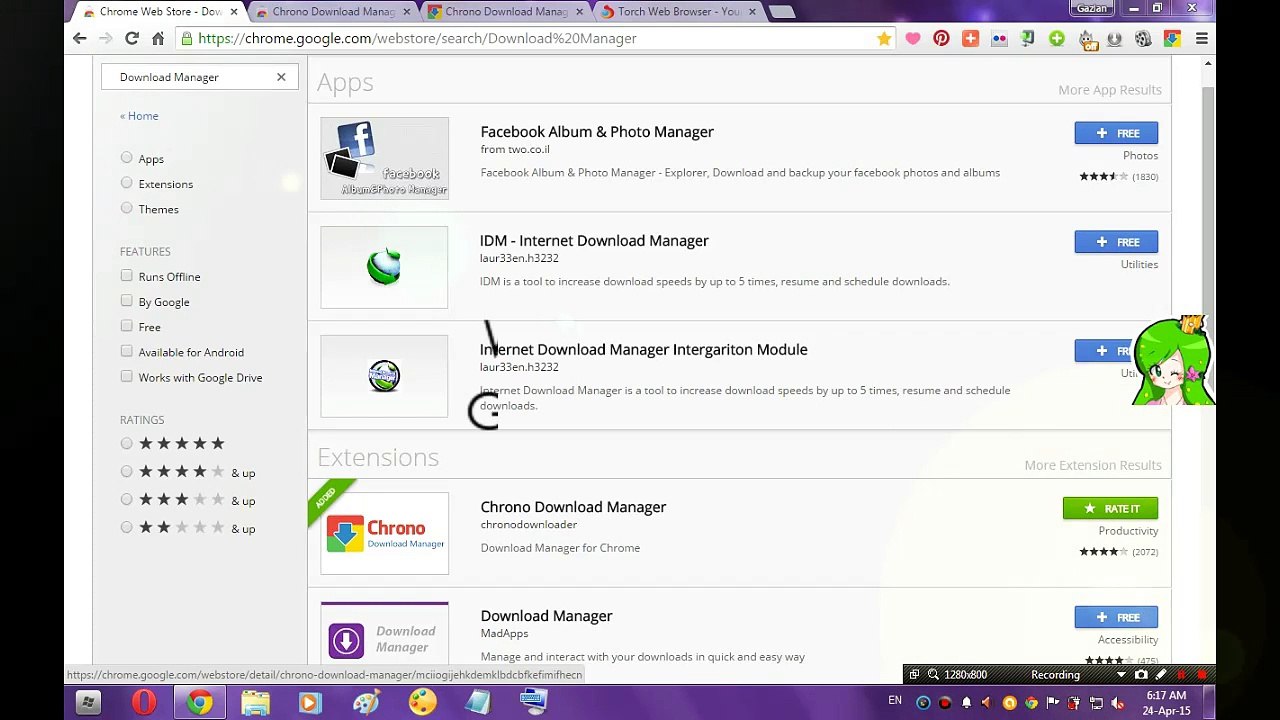Image resolution: width=1280 pixels, height=720 pixels.
Task: Check Works with Google Drive filter
Action: tap(126, 377)
